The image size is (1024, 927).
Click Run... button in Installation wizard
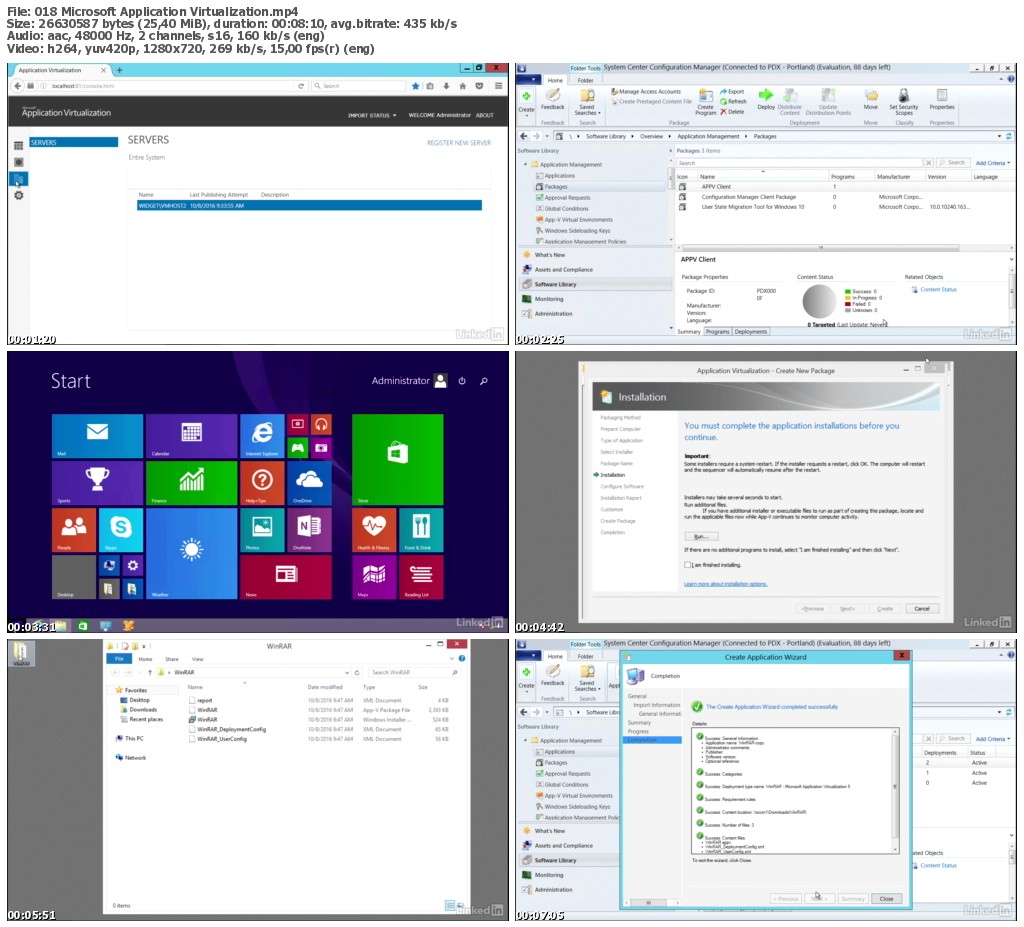click(x=701, y=536)
